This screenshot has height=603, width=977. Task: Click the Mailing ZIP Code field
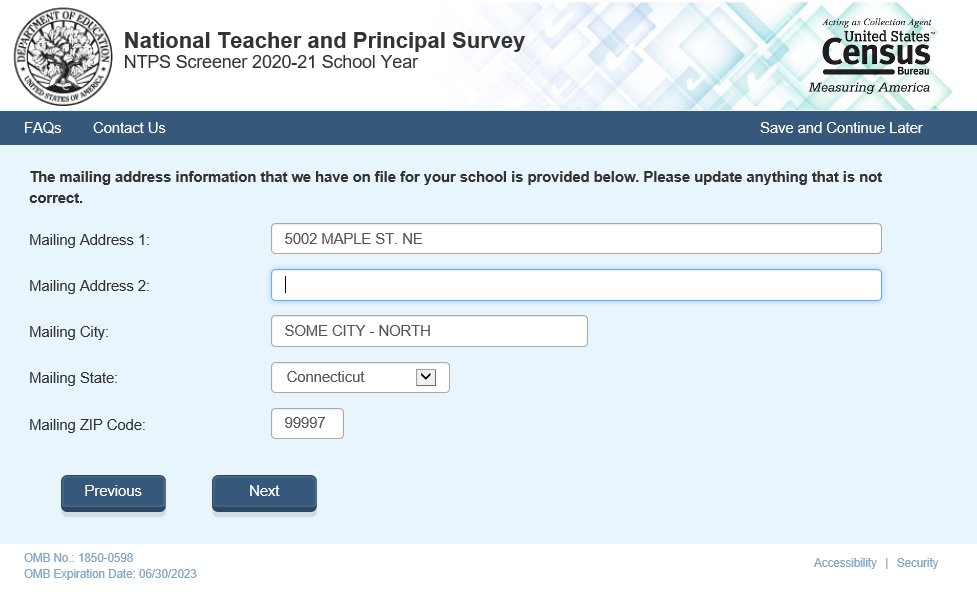(x=307, y=423)
